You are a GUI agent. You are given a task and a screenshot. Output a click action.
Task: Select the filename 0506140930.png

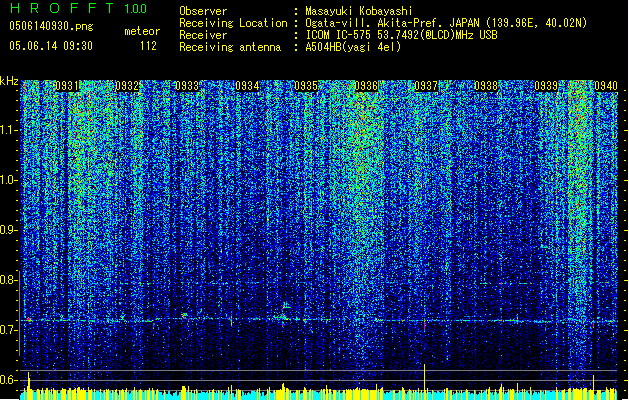(x=51, y=26)
